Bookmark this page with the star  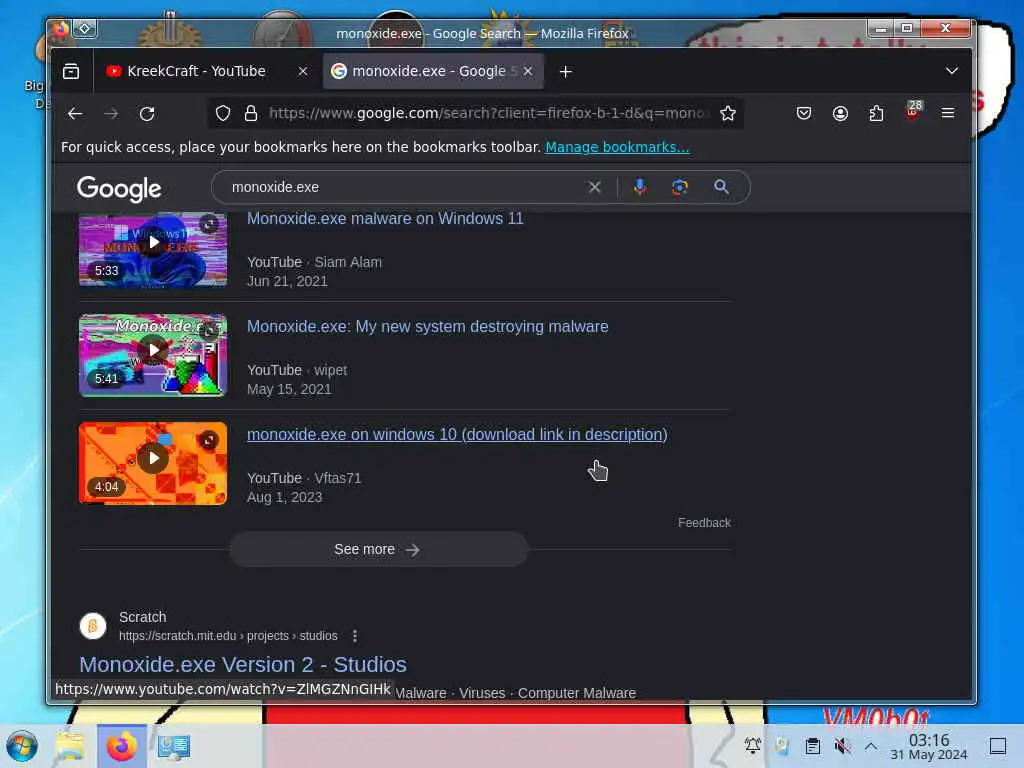coord(728,114)
